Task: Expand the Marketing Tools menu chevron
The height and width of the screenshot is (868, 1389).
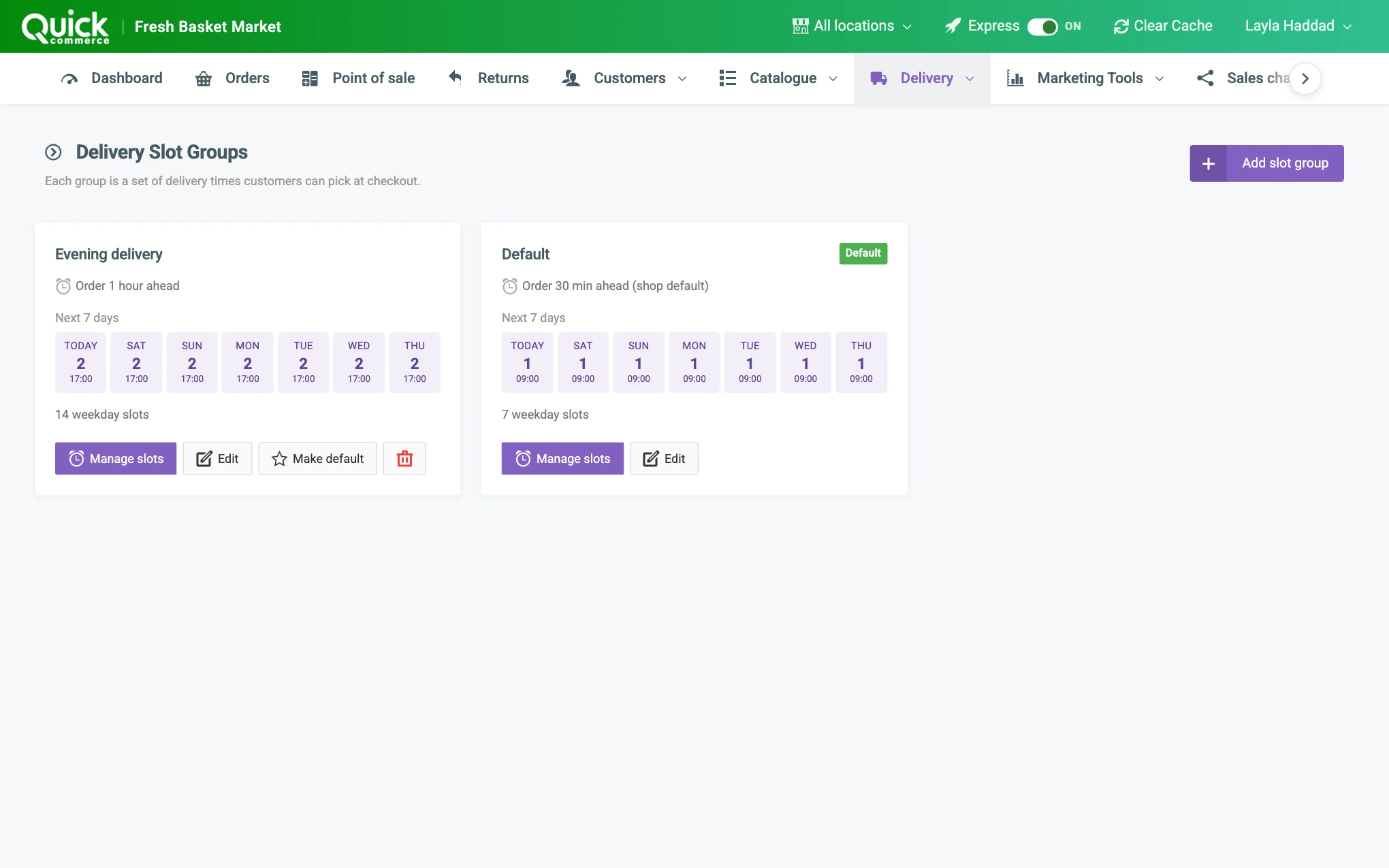Action: [x=1160, y=79]
